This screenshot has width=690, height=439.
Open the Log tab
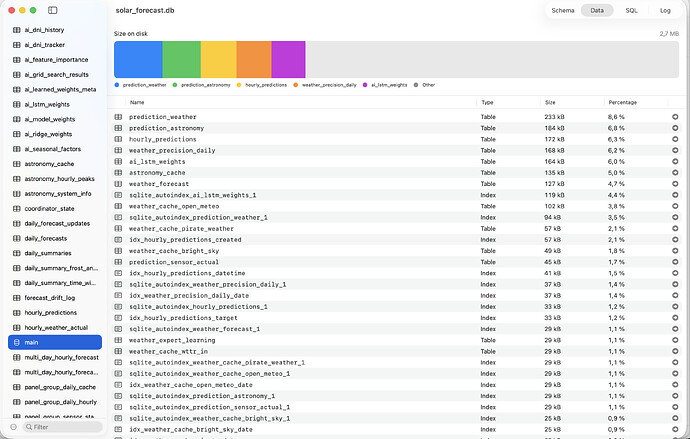point(665,10)
